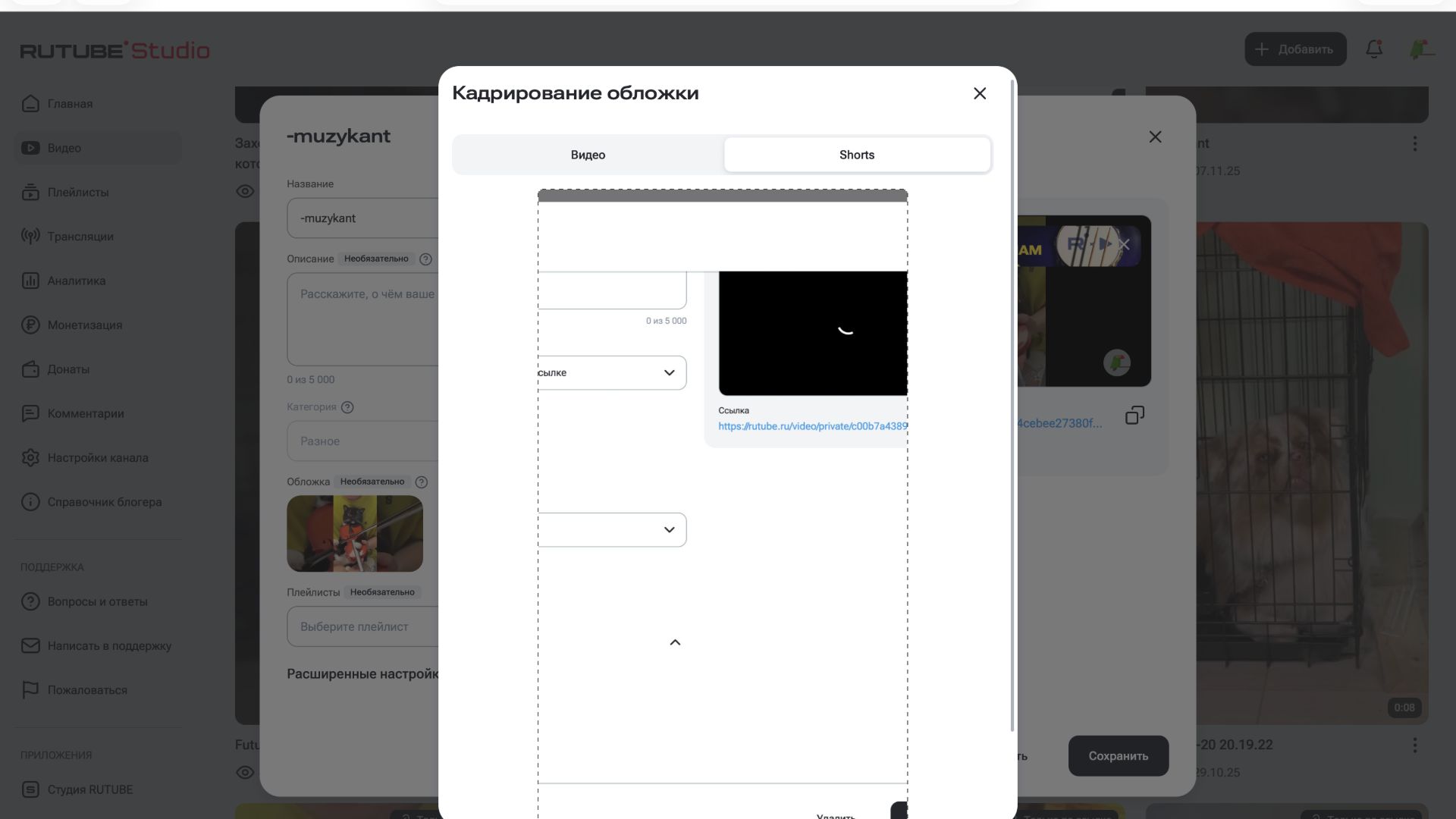This screenshot has width=1456, height=819.
Task: Select the Shorts tab
Action: [856, 155]
